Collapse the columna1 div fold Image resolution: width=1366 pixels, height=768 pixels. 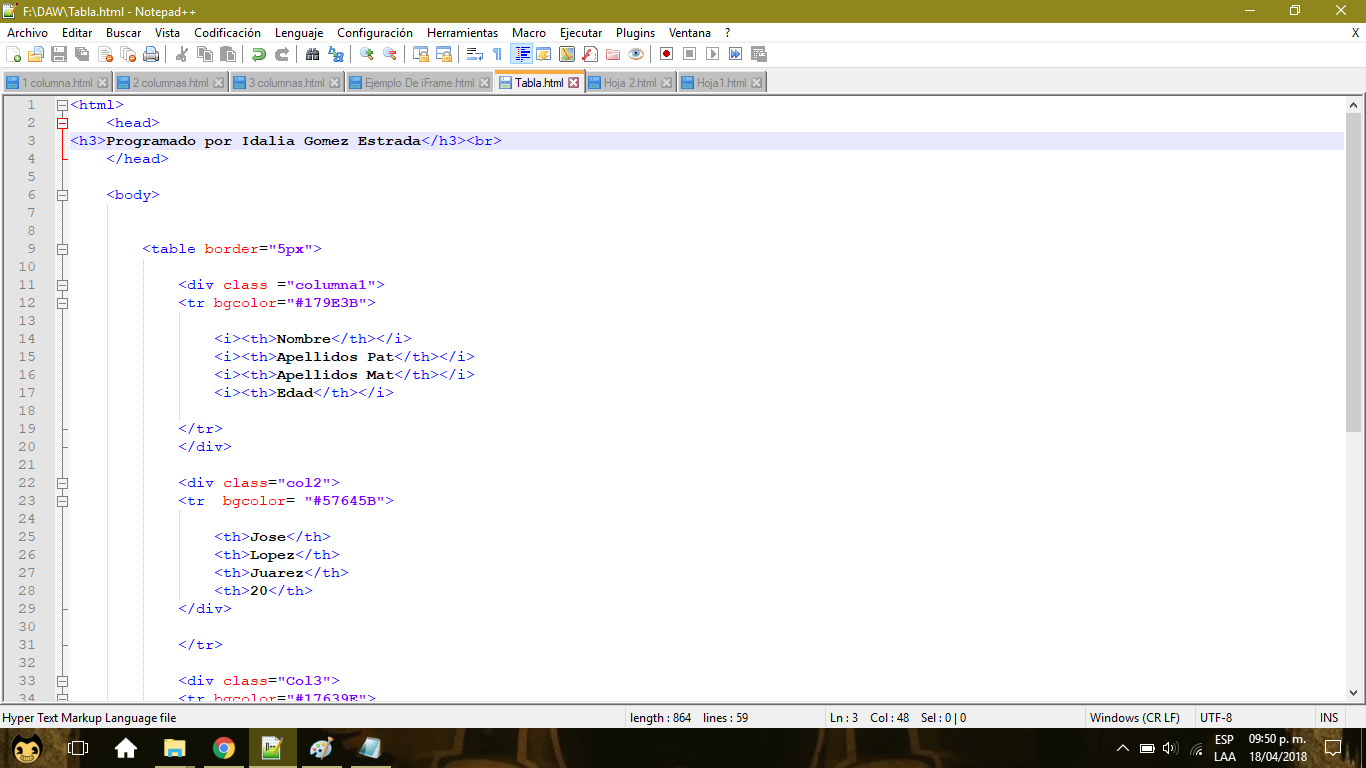[x=63, y=285]
